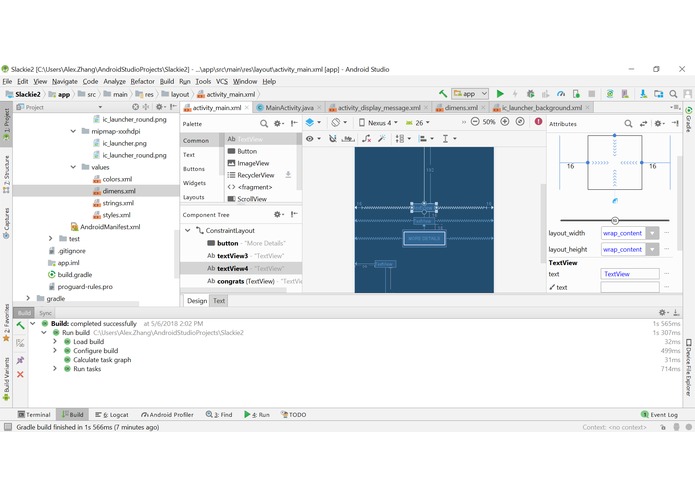This screenshot has width=695, height=494.
Task: Click red X close icon in Build panel
Action: pyautogui.click(x=20, y=374)
